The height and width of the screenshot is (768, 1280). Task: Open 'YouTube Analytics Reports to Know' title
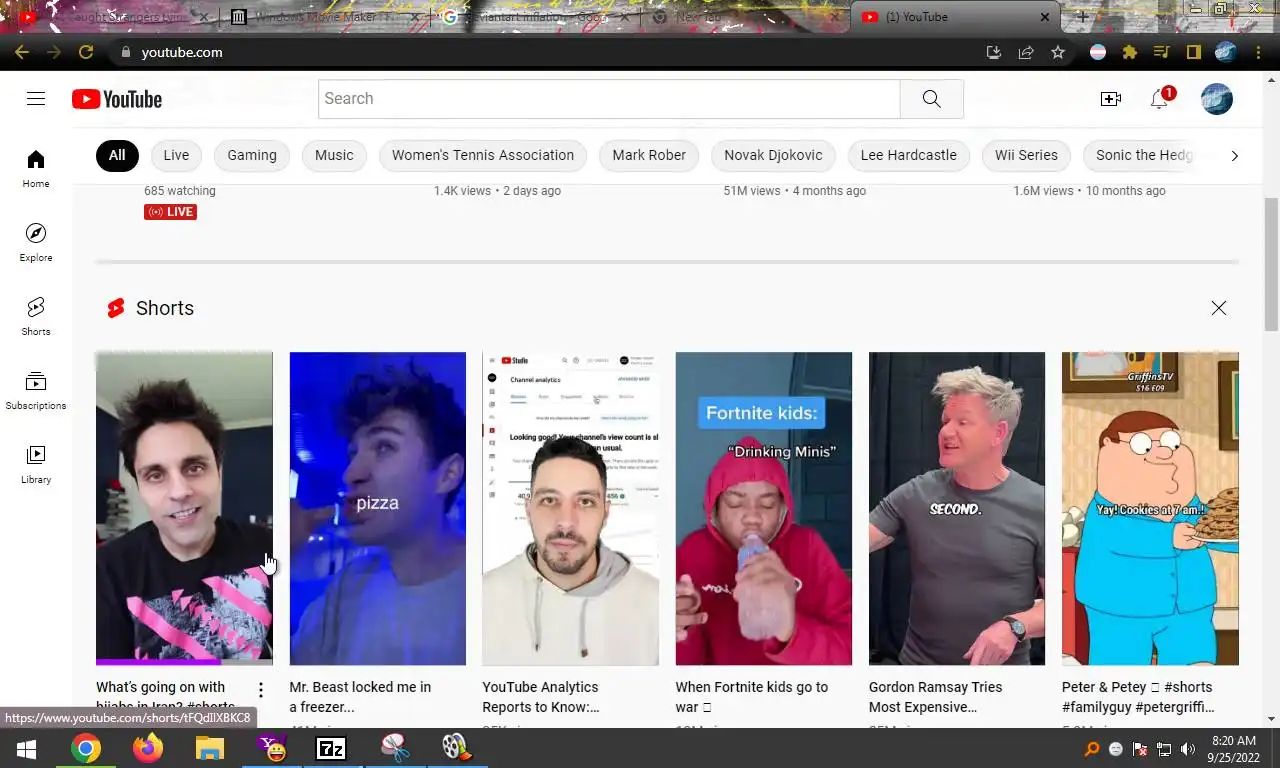tap(541, 697)
